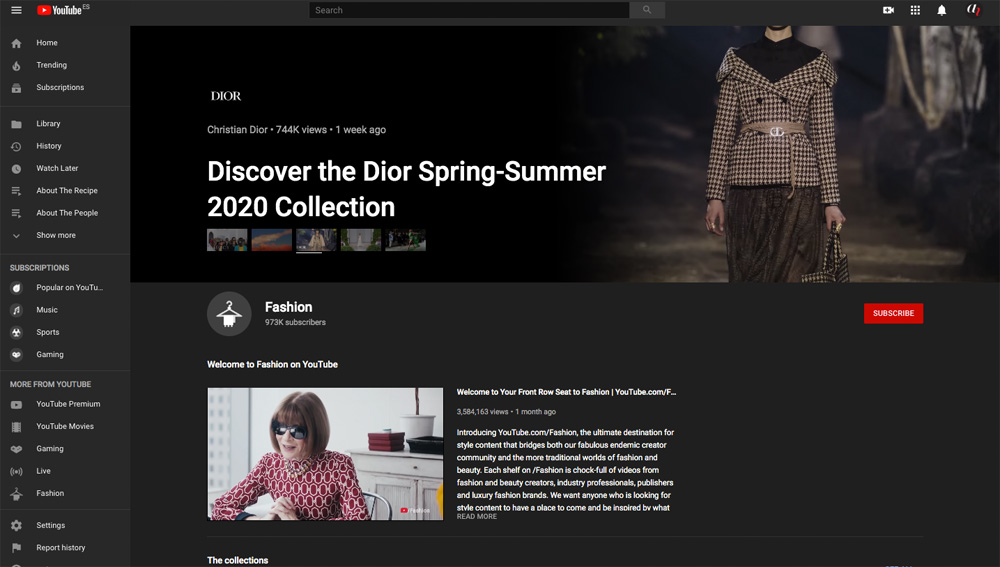Open the Christian Dior channel link

(x=237, y=130)
